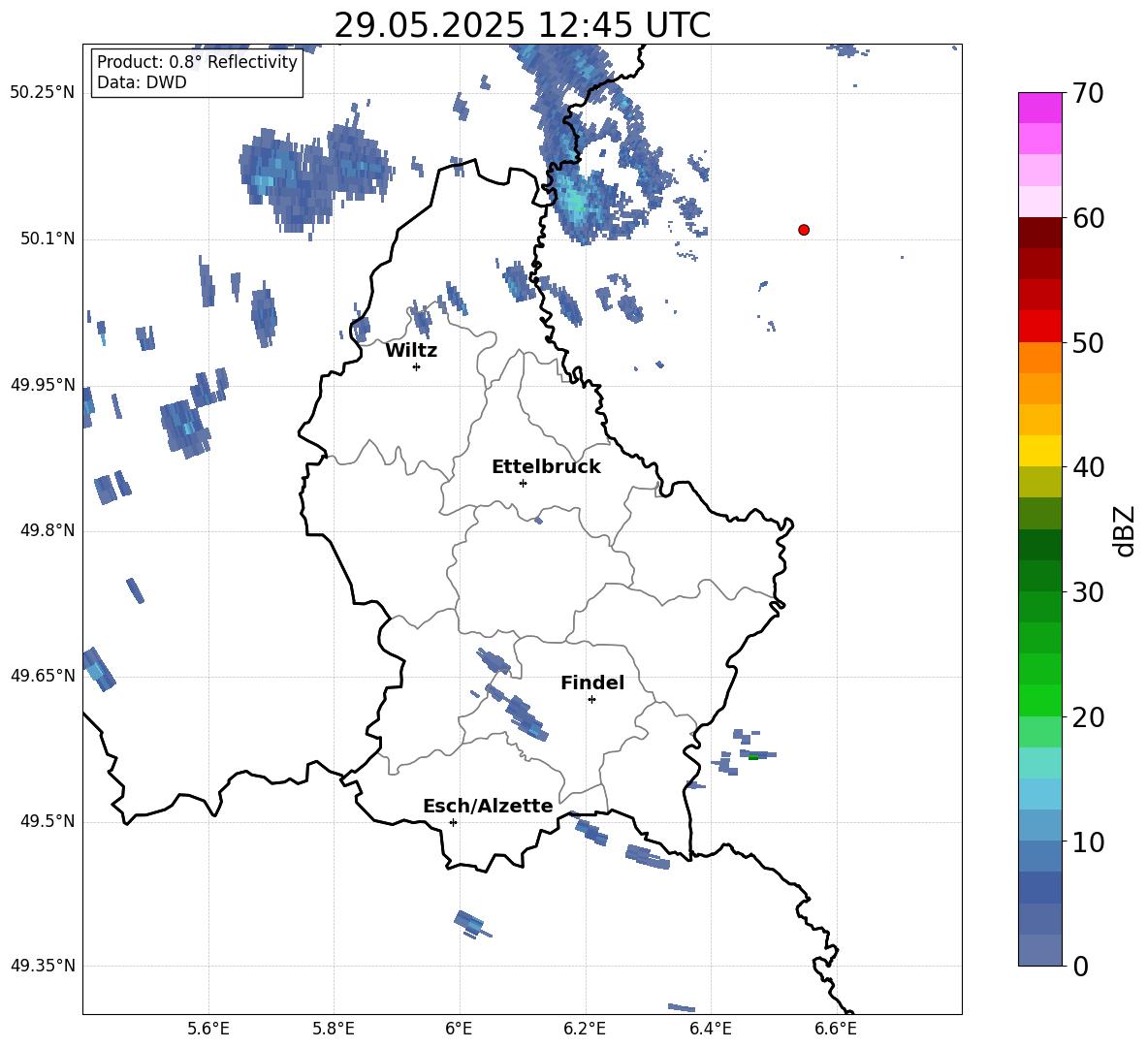
Task: Click the magenta swatch atop the colorbar
Action: click(x=1039, y=108)
